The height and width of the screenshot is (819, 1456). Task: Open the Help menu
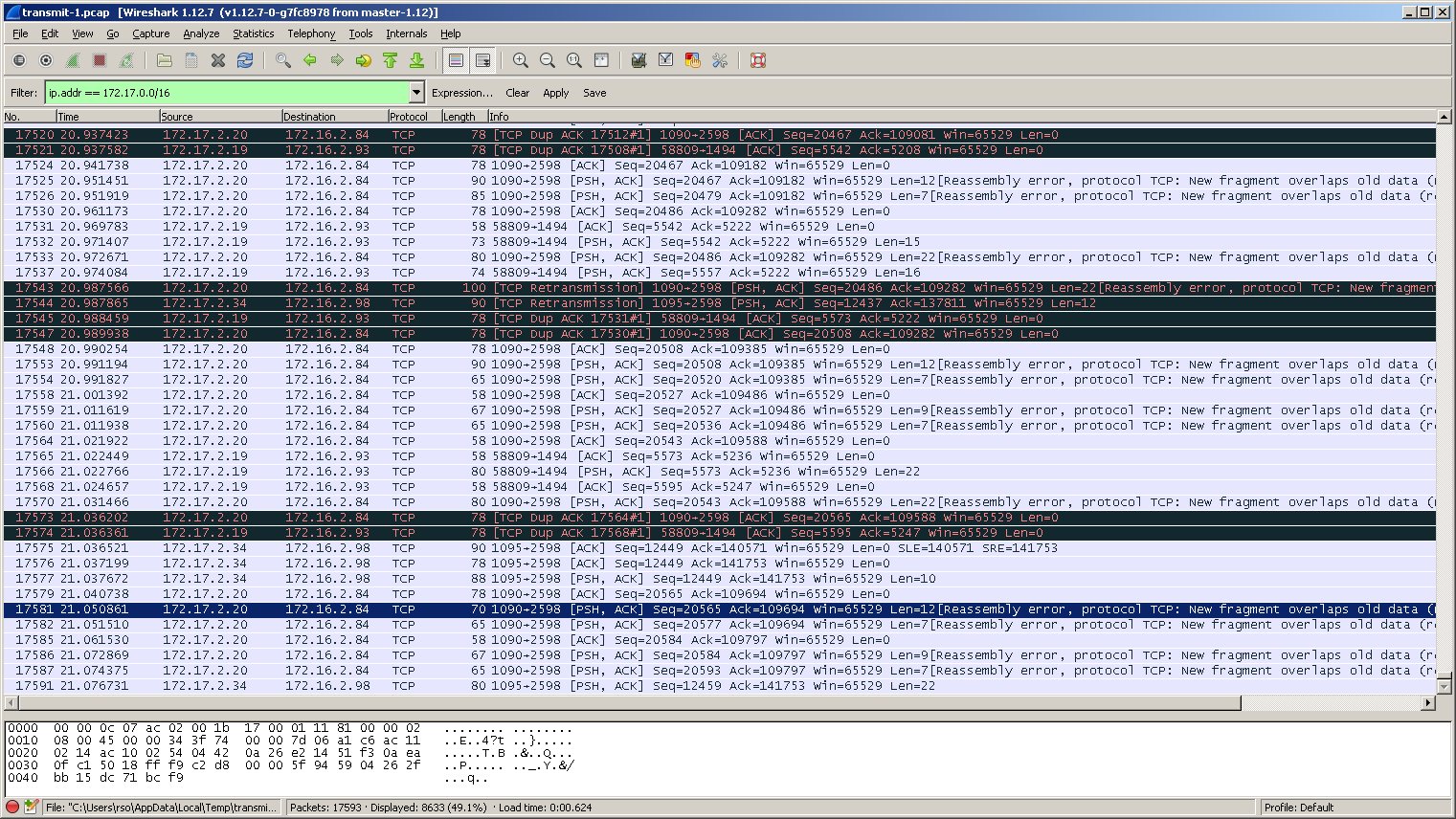tap(450, 33)
